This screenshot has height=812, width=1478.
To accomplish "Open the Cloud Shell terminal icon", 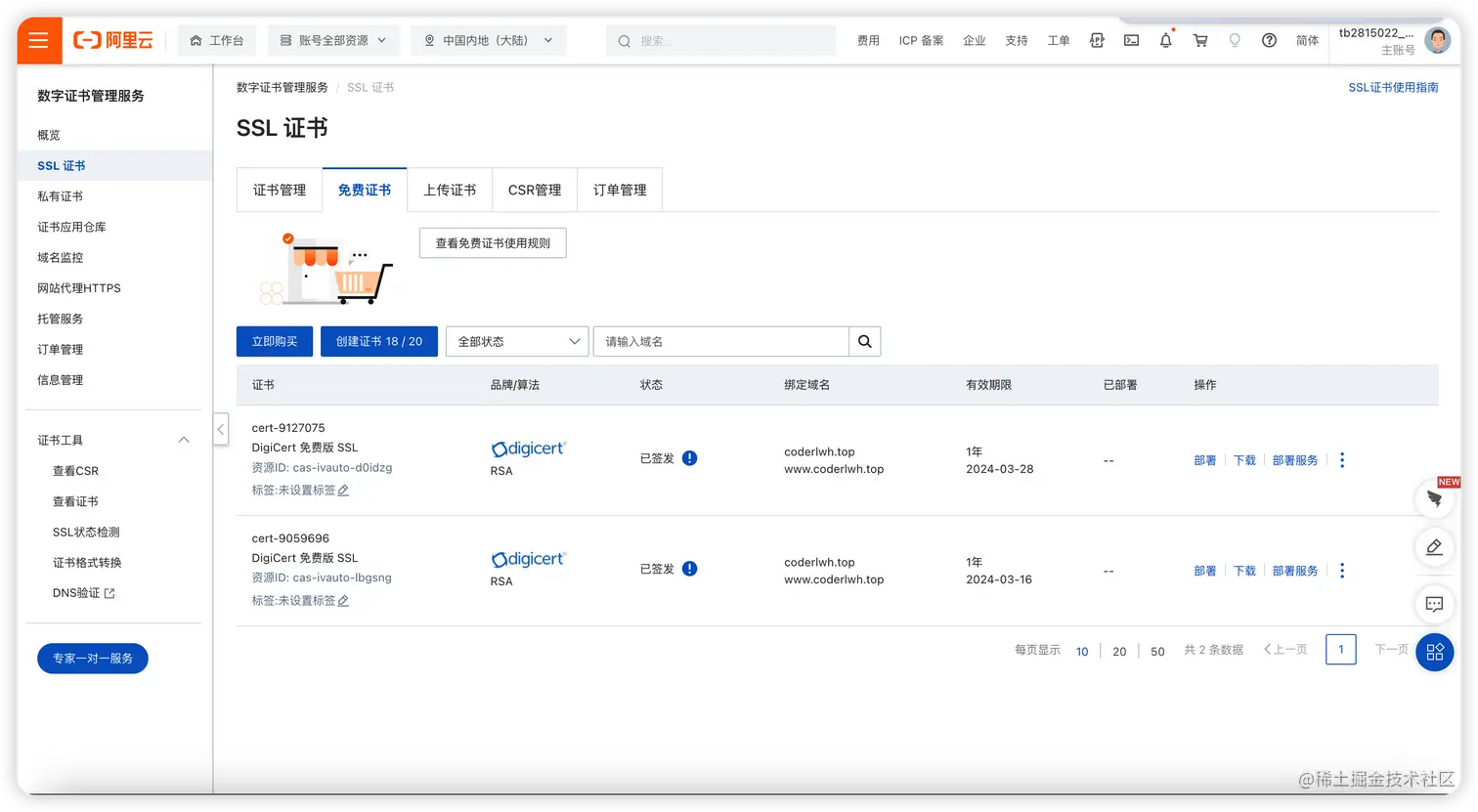I will click(1131, 40).
